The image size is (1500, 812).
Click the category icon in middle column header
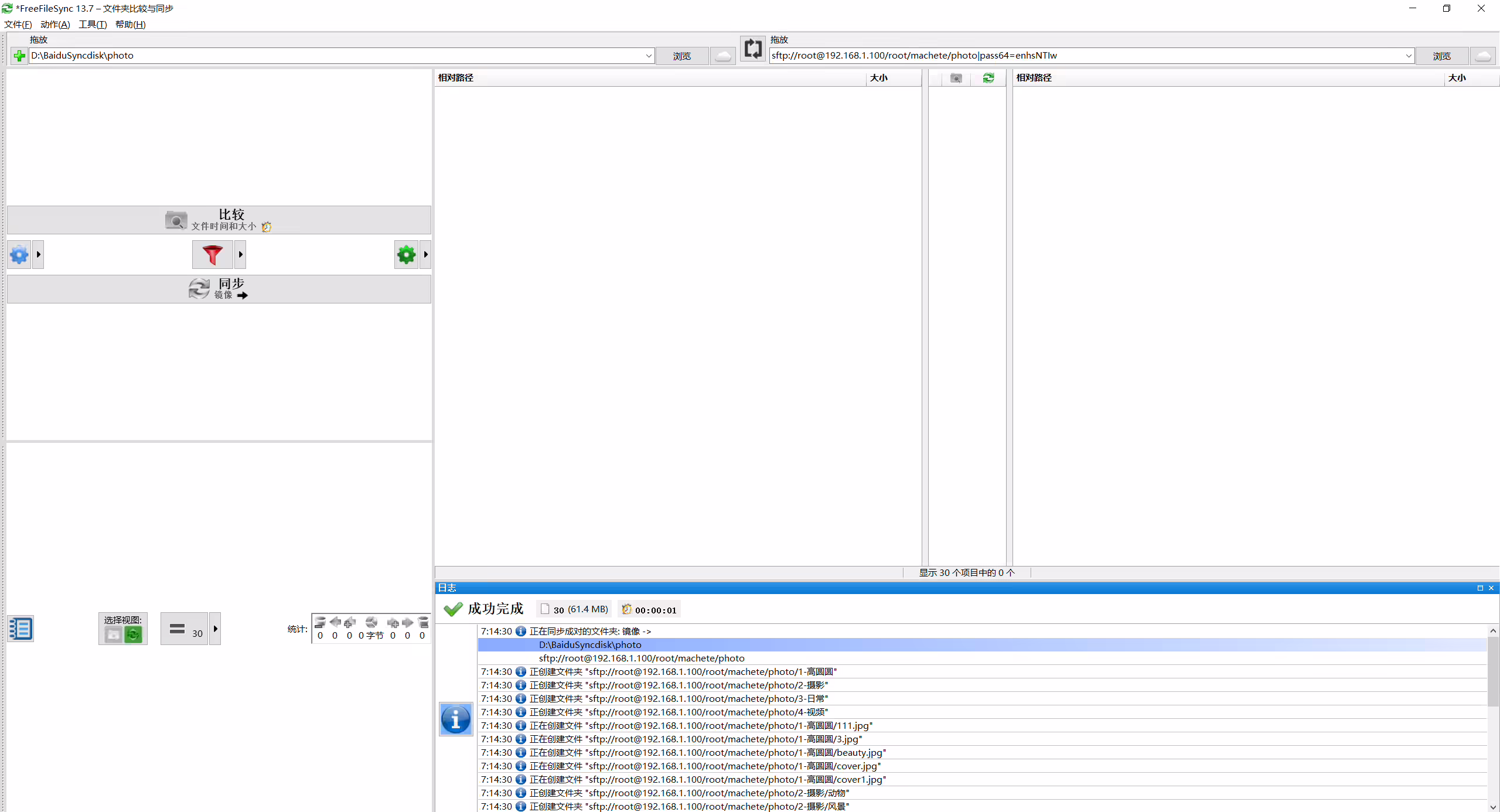point(956,78)
